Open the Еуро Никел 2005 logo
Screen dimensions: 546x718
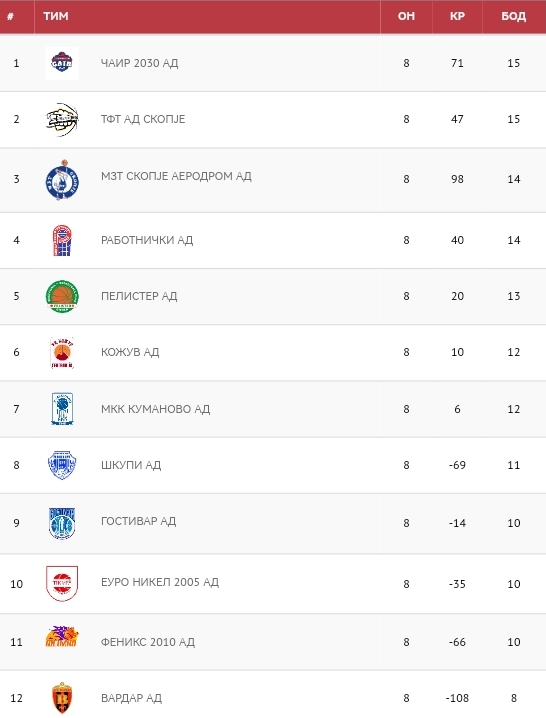pos(62,583)
